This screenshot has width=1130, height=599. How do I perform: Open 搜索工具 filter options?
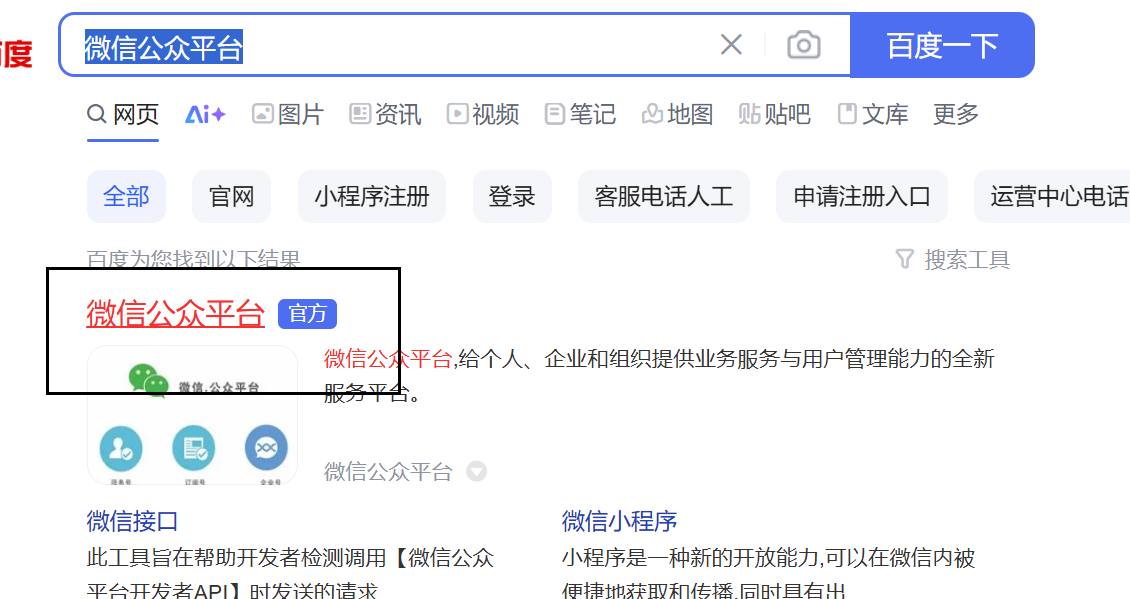[953, 259]
